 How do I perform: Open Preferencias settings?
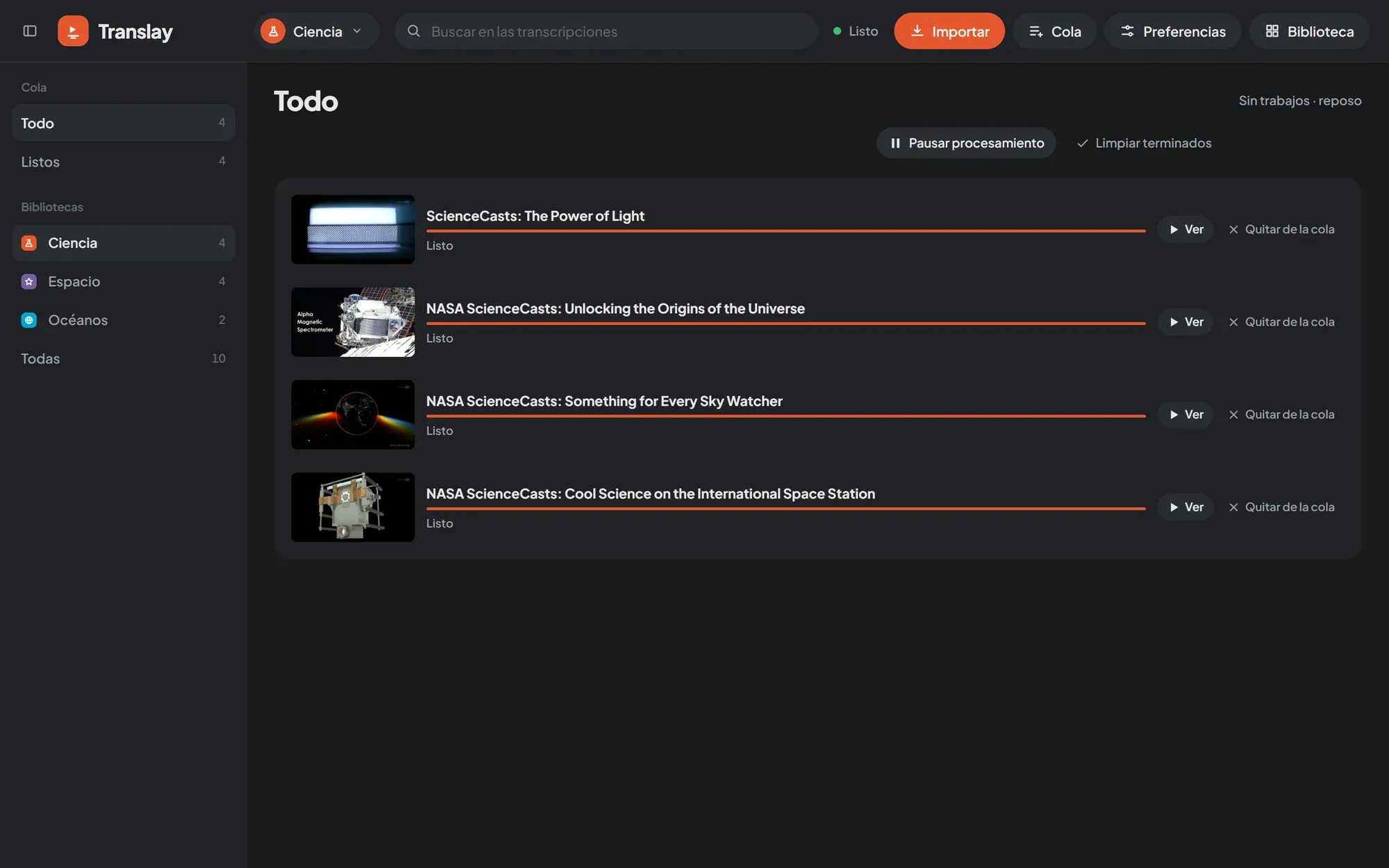click(1172, 31)
